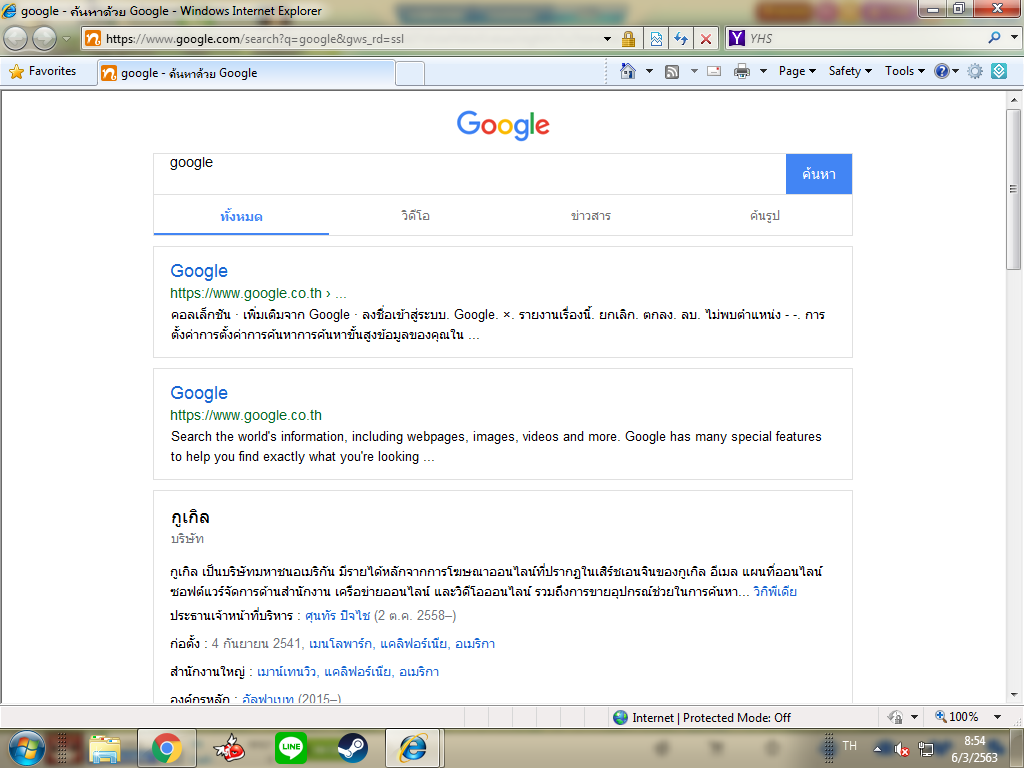Open Steam from taskbar
Viewport: 1024px width, 768px height.
[353, 748]
